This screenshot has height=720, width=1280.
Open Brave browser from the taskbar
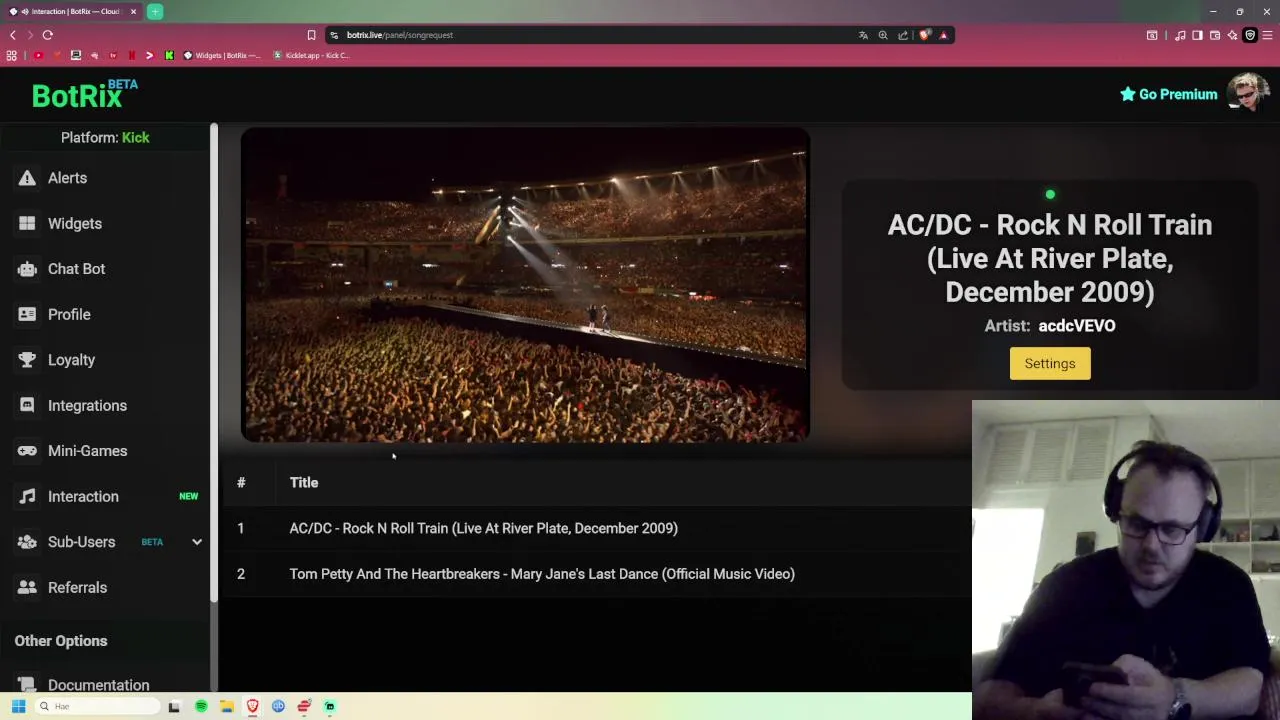pos(252,706)
